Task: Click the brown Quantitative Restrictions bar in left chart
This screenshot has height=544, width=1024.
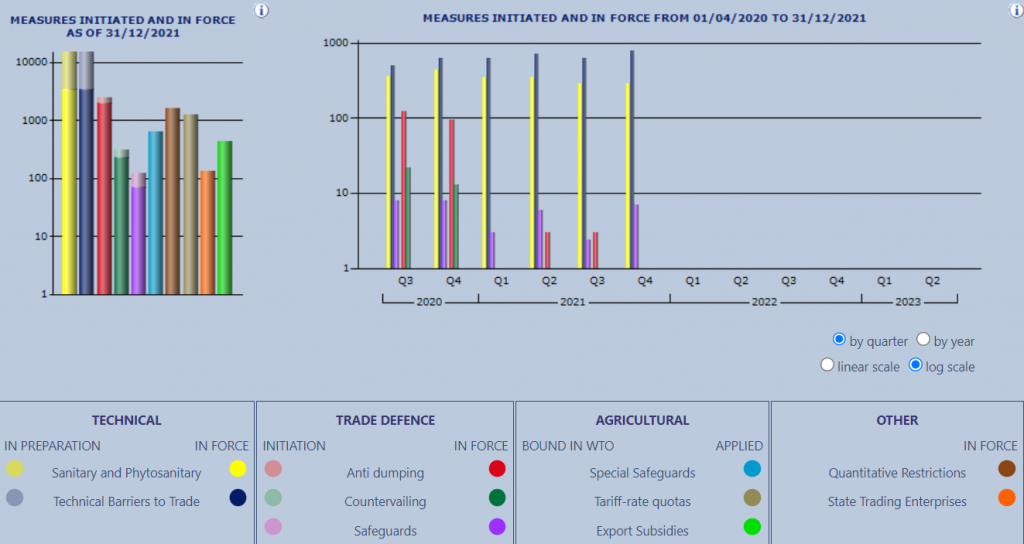Action: click(x=172, y=201)
